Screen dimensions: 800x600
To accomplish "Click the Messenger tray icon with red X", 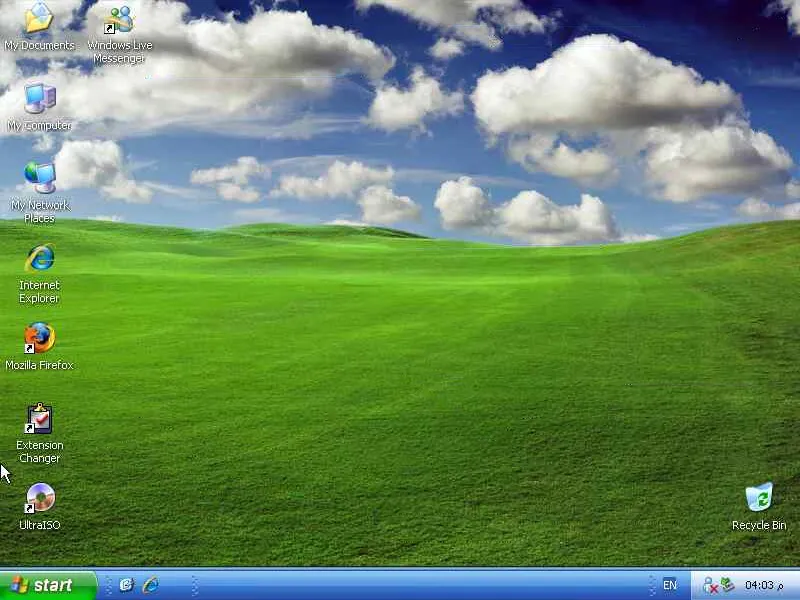I will pos(710,585).
